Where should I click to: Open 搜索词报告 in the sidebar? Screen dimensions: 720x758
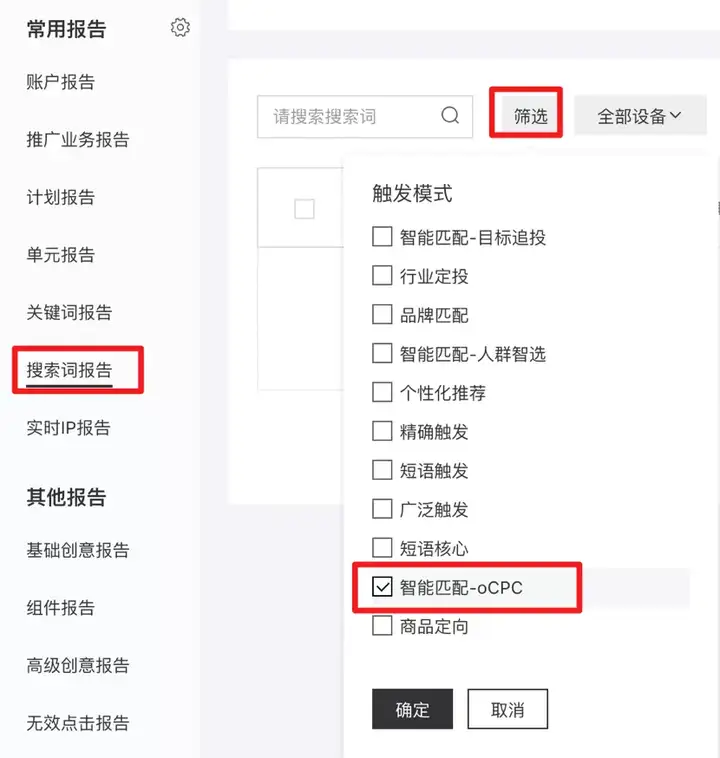(70, 370)
